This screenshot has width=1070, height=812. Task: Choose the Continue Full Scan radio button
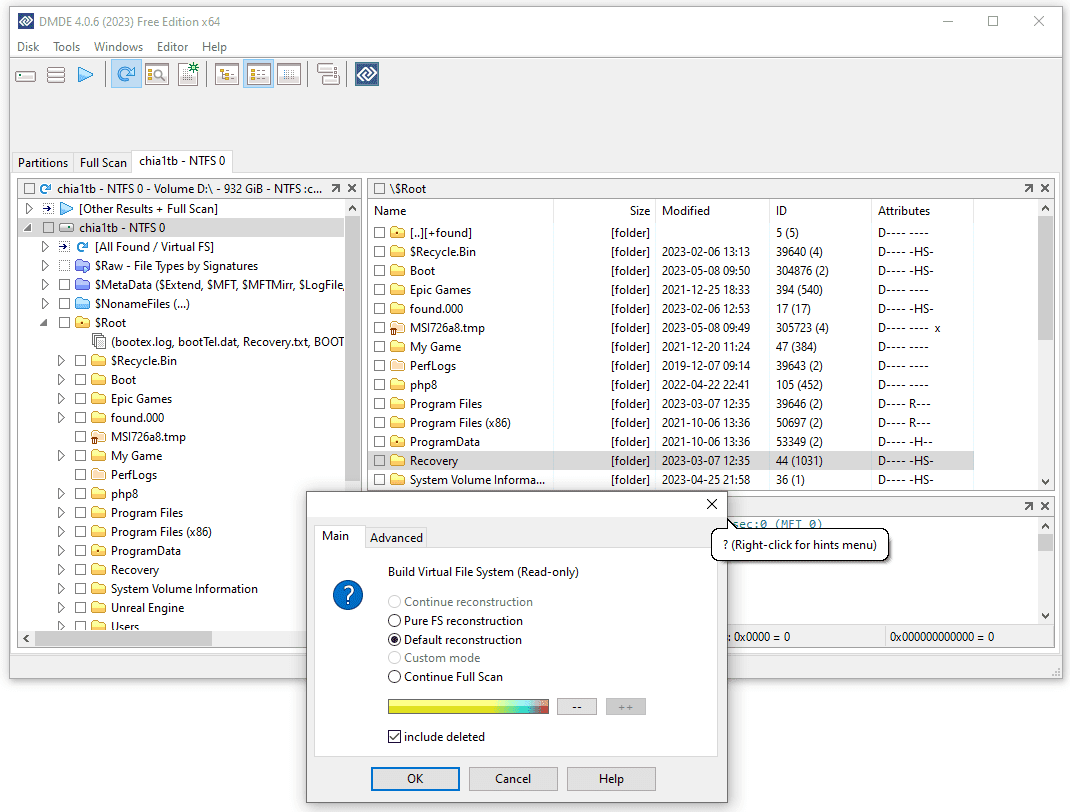coord(395,677)
